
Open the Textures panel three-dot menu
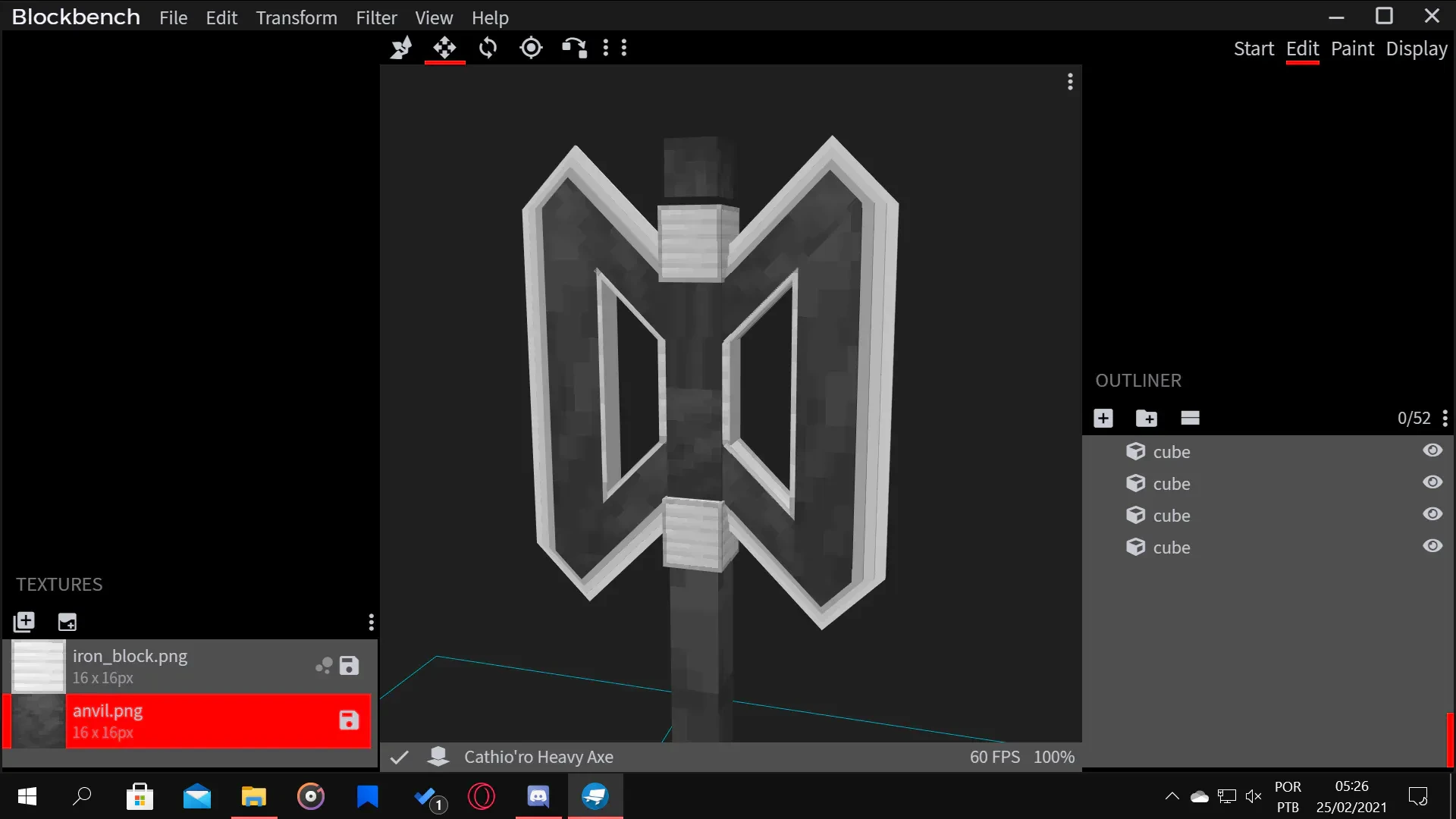coord(371,622)
